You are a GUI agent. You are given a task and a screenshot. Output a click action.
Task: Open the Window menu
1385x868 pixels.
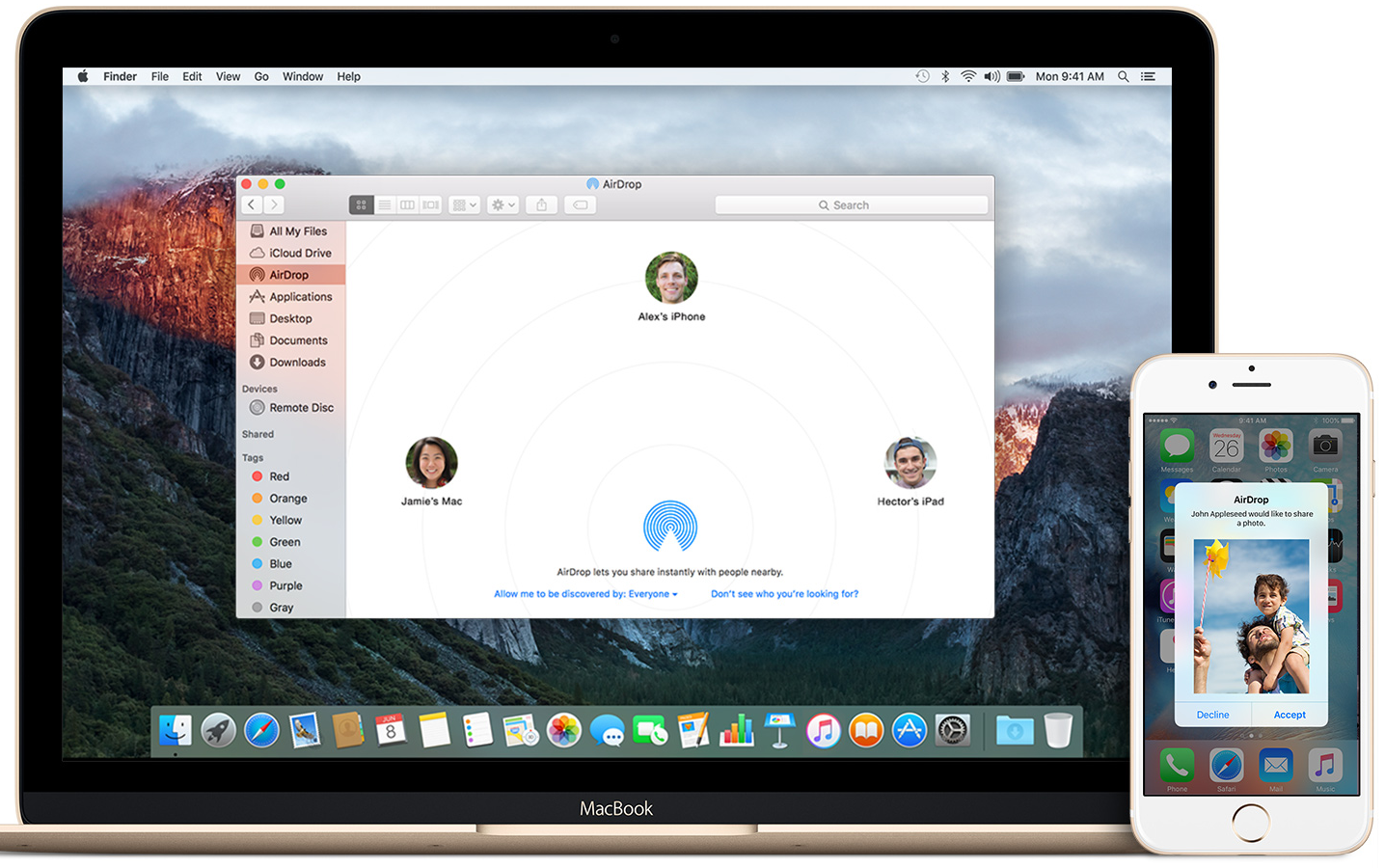(303, 76)
